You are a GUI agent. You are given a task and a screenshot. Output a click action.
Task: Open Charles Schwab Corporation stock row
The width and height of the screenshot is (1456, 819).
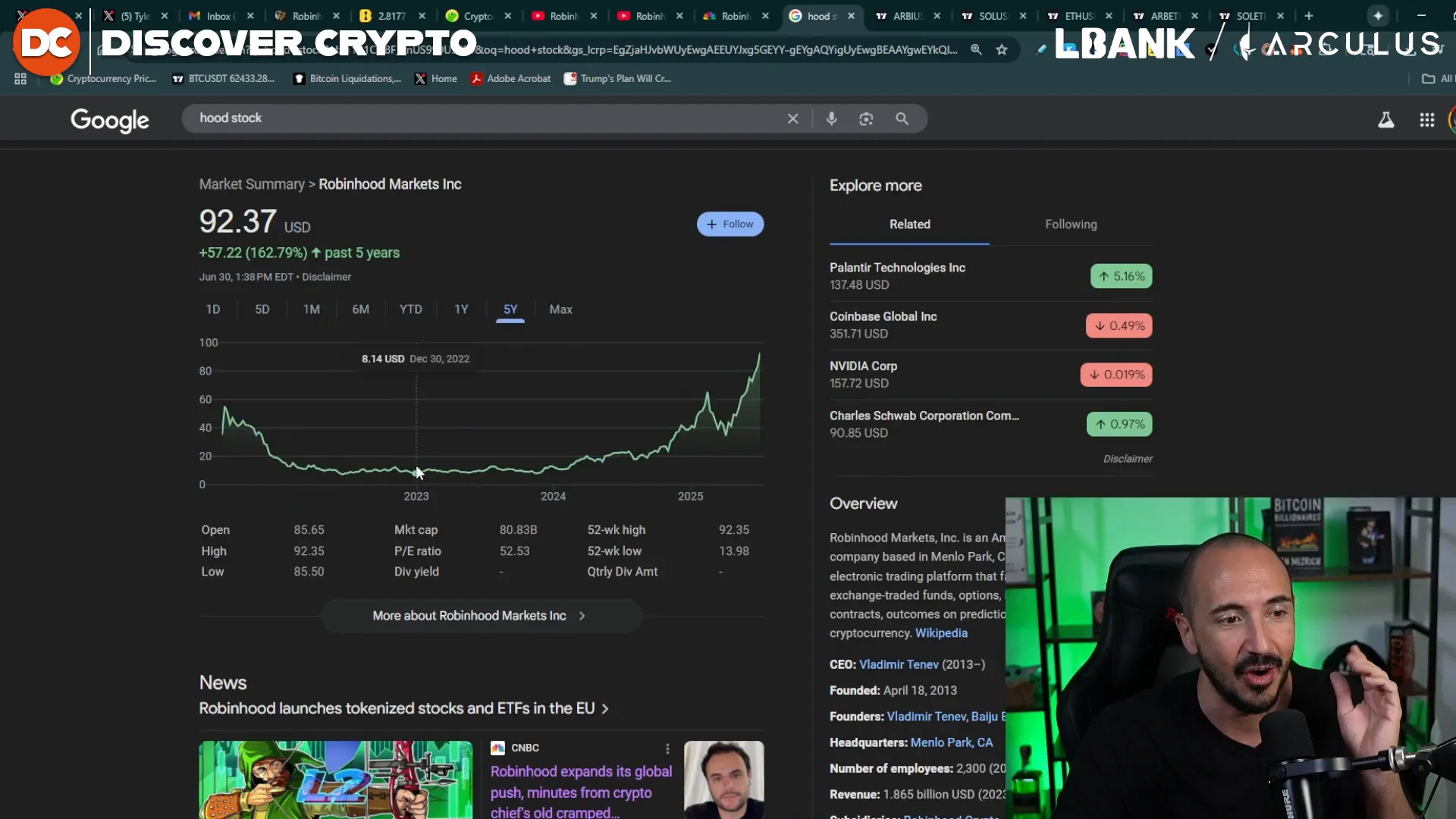(990, 425)
